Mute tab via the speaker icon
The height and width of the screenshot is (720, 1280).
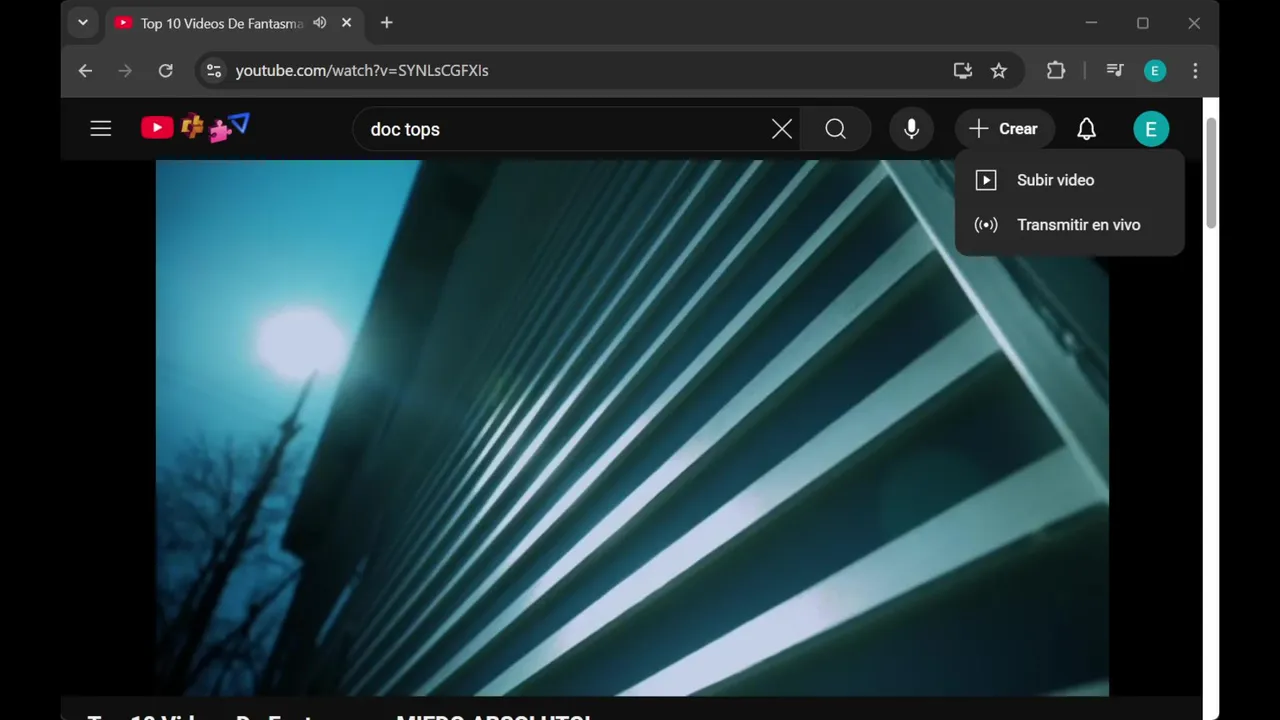(320, 23)
